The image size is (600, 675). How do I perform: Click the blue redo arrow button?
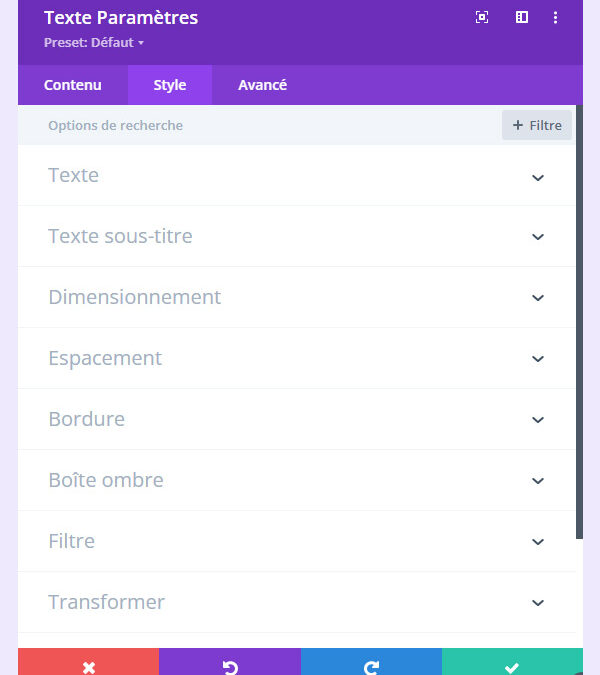371,666
